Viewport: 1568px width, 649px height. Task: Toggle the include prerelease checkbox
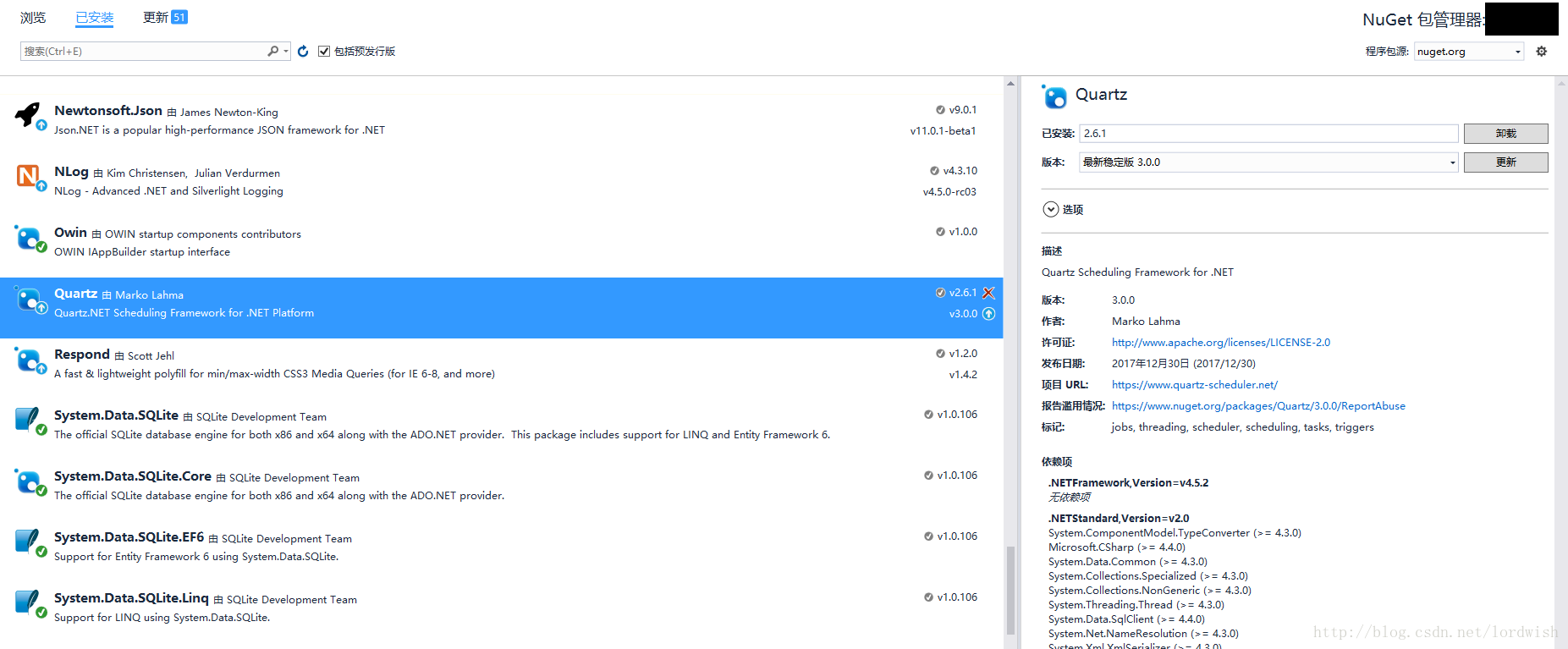(324, 52)
